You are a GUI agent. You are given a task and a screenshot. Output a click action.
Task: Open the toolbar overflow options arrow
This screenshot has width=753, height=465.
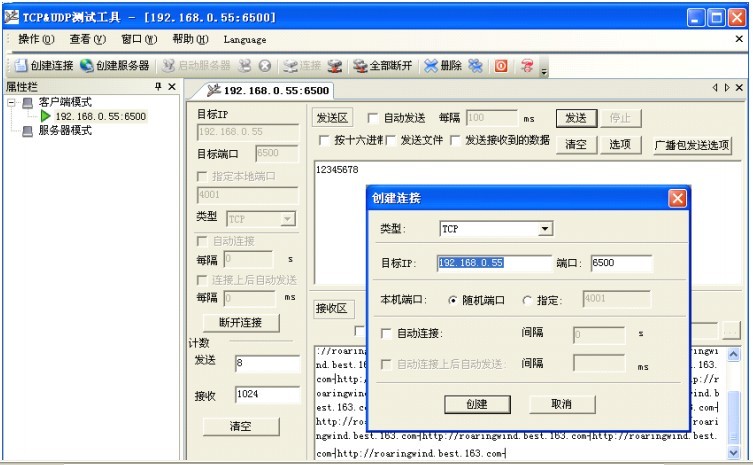[544, 69]
